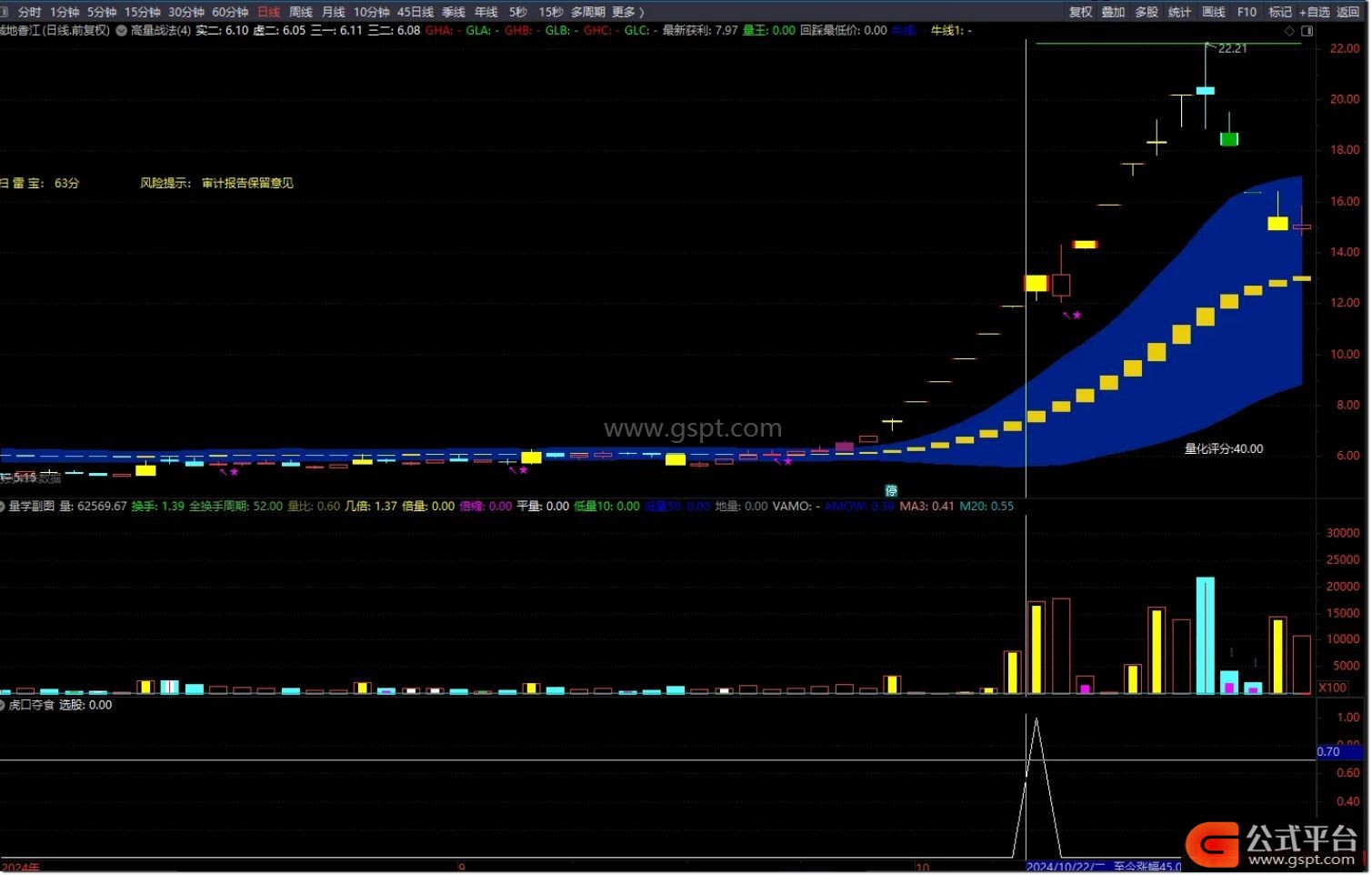This screenshot has height=875, width=1372.
Task: Click the tallest cyan volume bar
Action: (1205, 636)
